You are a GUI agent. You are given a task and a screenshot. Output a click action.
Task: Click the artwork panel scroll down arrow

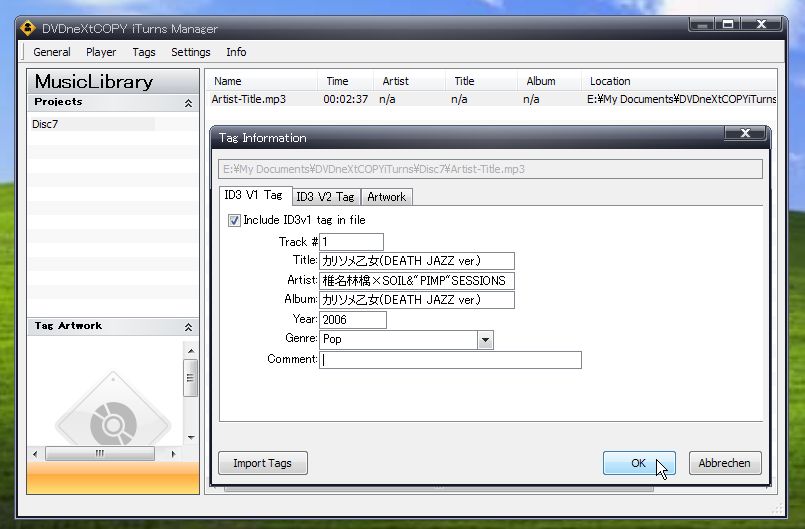[191, 438]
